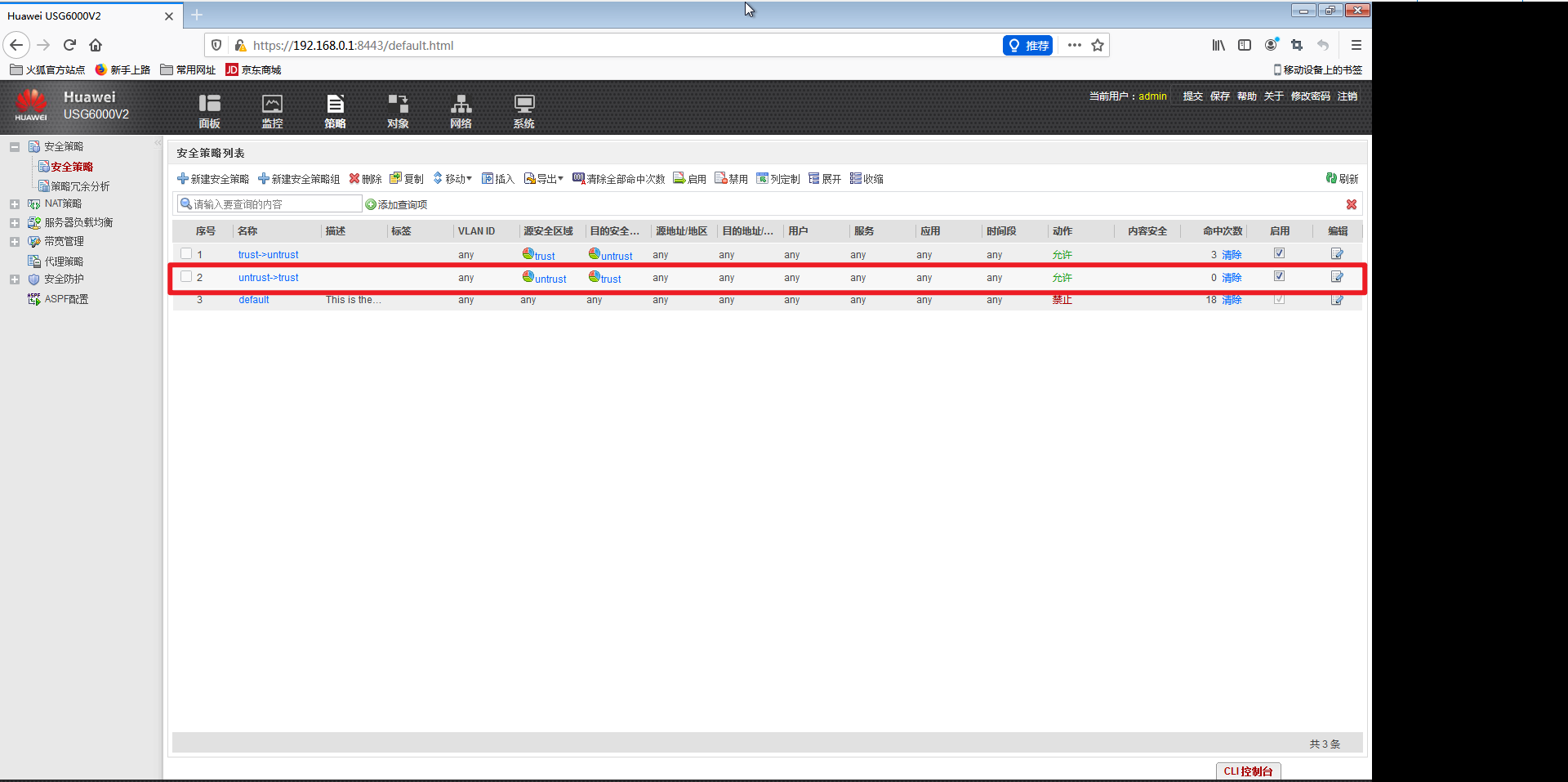Select ASPF配置 in the sidebar

tap(66, 299)
